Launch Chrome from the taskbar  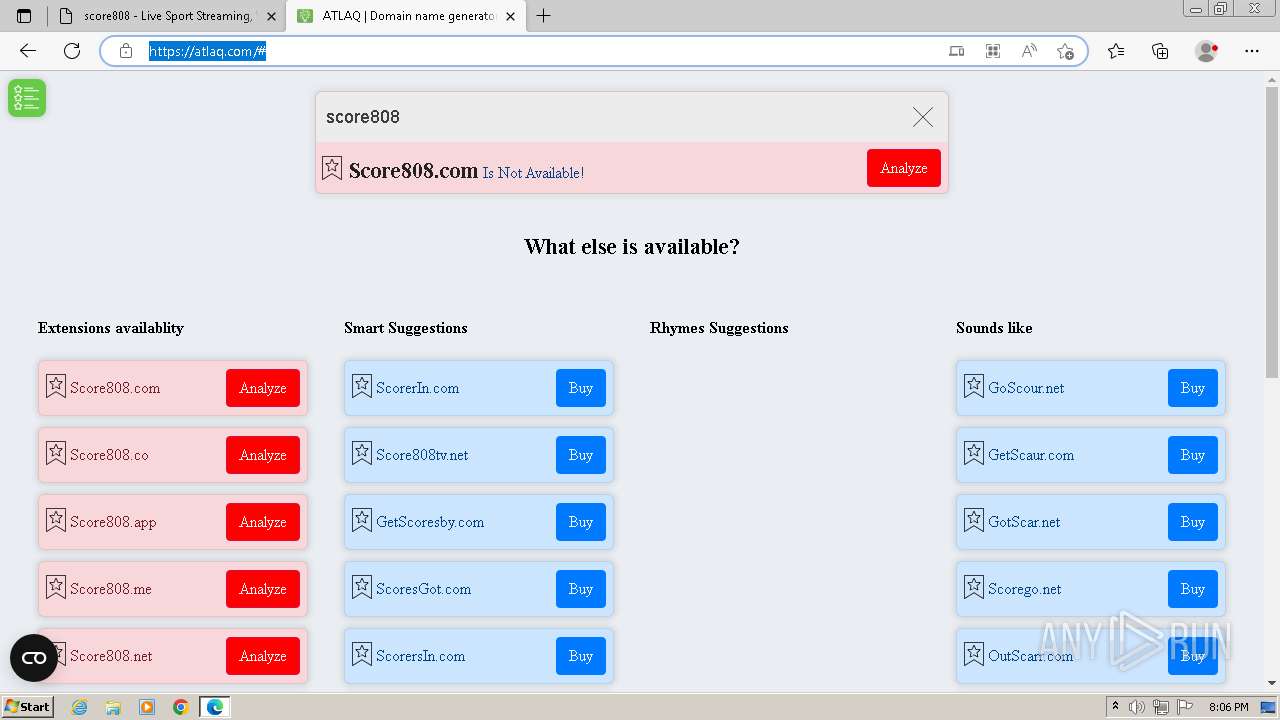180,707
